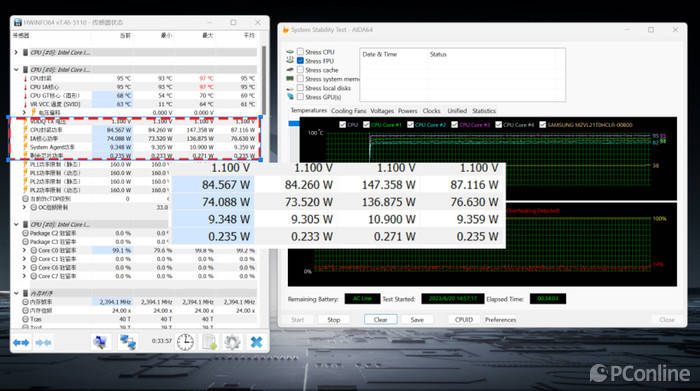This screenshot has width=700, height=391.
Task: Open HWiNFO sensor search magnifier icon
Action: [100, 342]
